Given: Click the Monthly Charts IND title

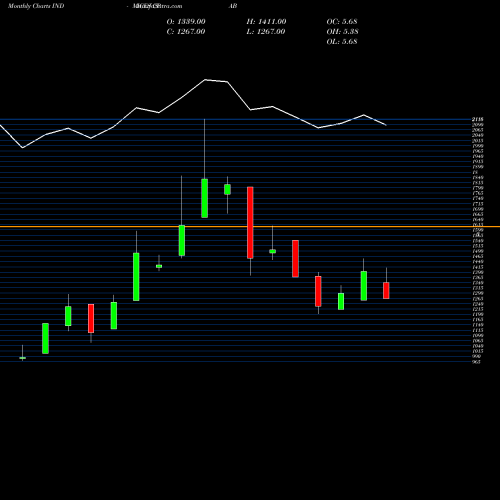Looking at the screenshot, I should [36, 6].
